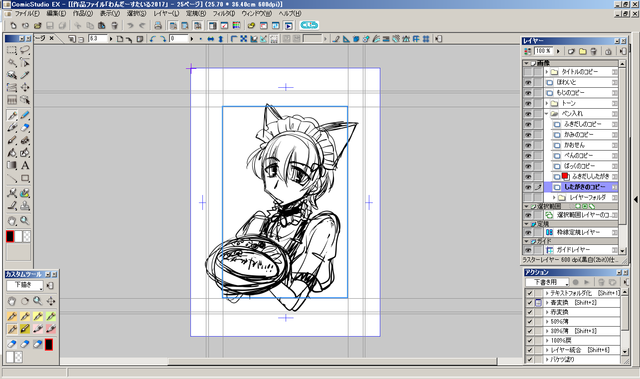Toggle checkbox for レイヤー統合 action
The width and height of the screenshot is (640, 379).
click(x=530, y=350)
